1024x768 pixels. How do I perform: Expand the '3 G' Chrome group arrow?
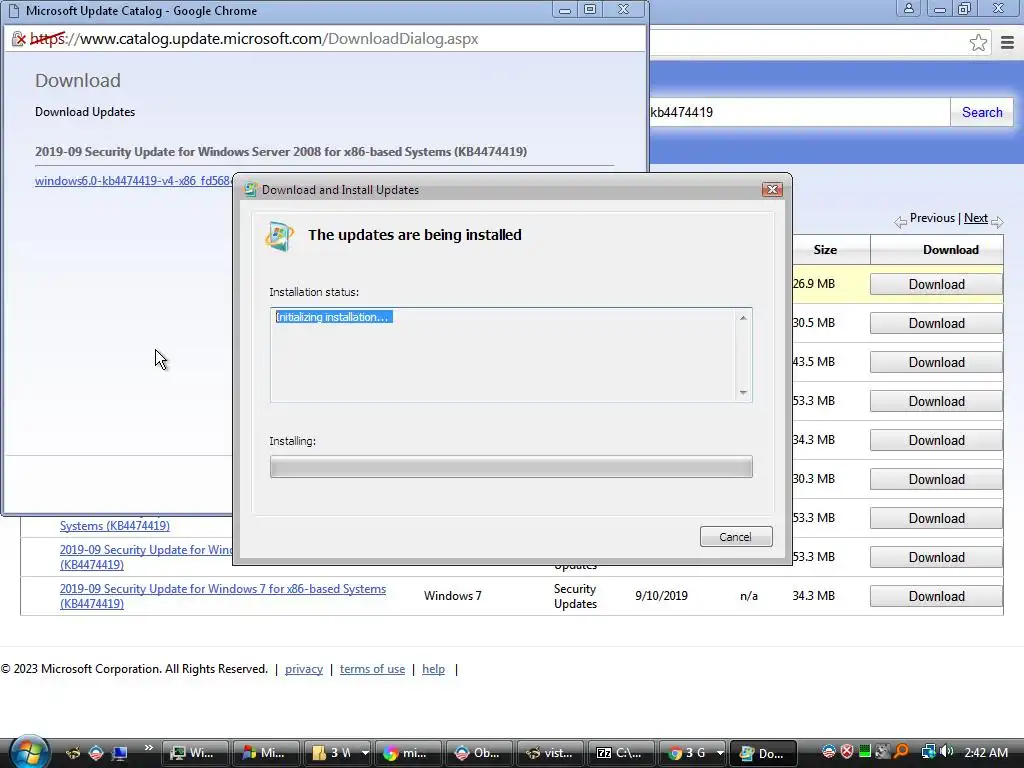pyautogui.click(x=720, y=753)
